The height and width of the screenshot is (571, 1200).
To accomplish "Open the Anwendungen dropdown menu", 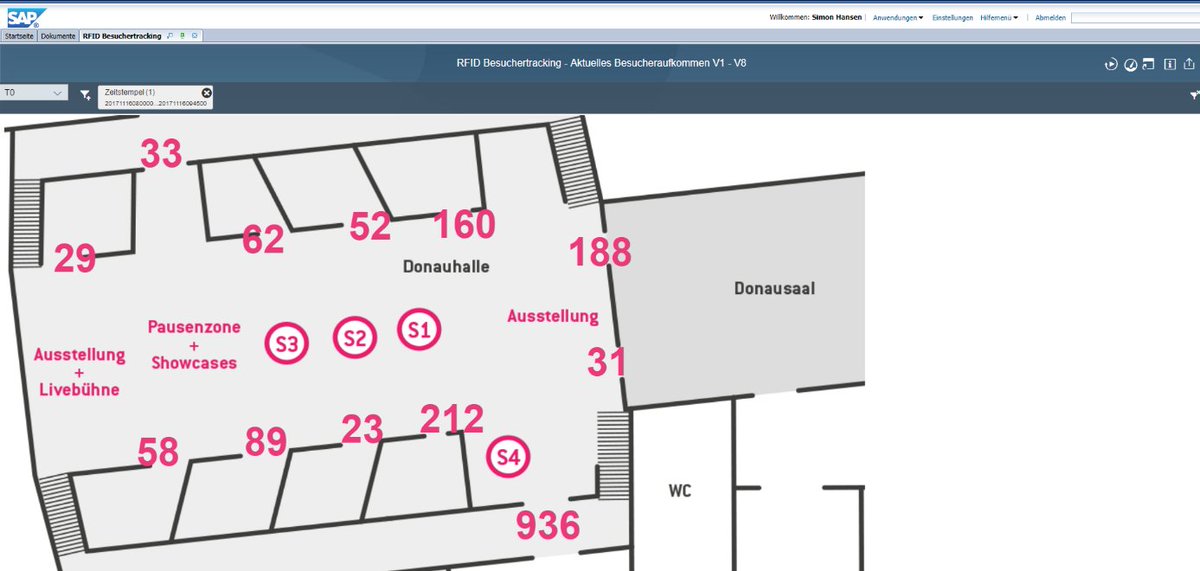I will (898, 18).
